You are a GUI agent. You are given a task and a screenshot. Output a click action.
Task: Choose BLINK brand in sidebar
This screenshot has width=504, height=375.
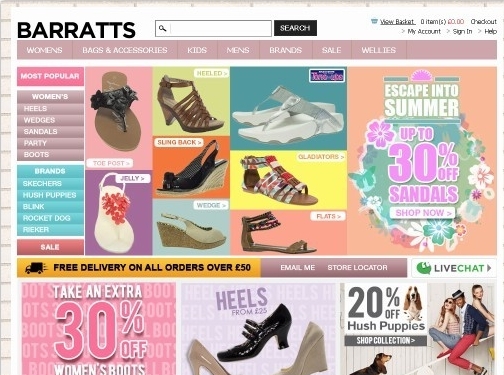tap(50, 206)
